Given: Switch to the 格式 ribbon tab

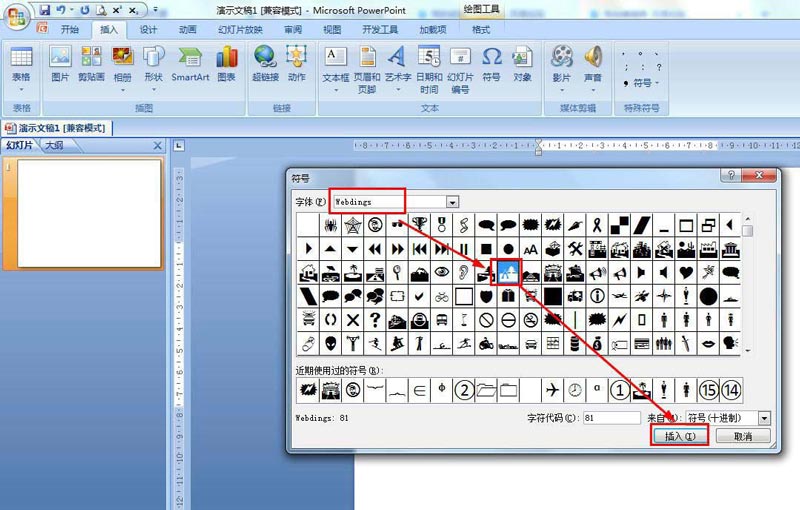Looking at the screenshot, I should [x=481, y=30].
